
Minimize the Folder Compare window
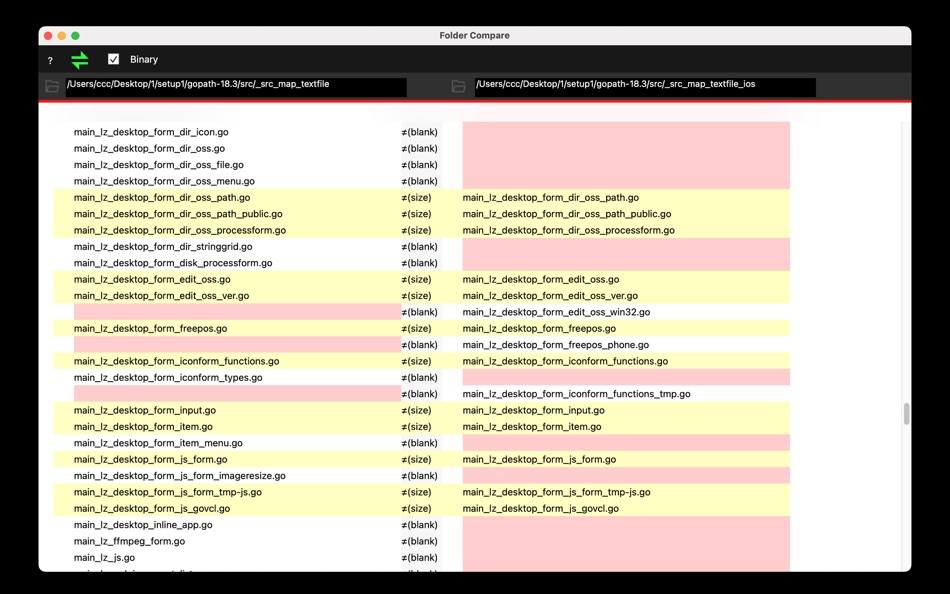62,36
